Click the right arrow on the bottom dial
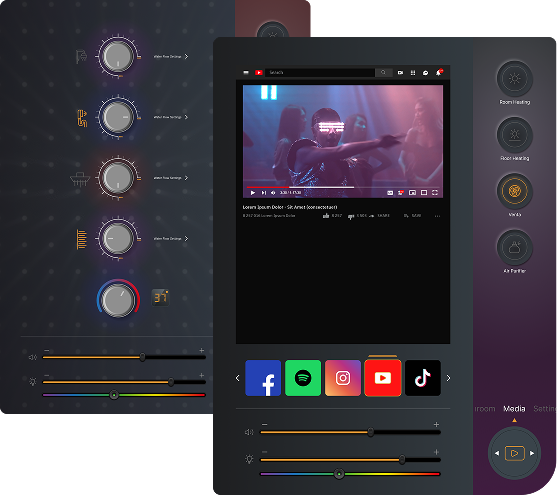 point(532,453)
